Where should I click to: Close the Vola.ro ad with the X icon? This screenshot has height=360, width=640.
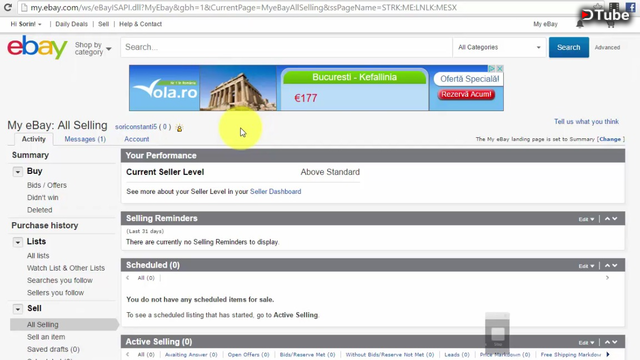click(x=500, y=69)
